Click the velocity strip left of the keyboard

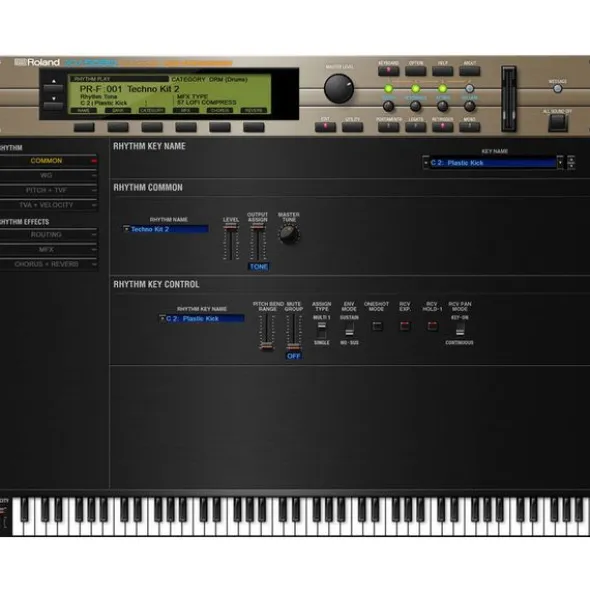click(4, 516)
